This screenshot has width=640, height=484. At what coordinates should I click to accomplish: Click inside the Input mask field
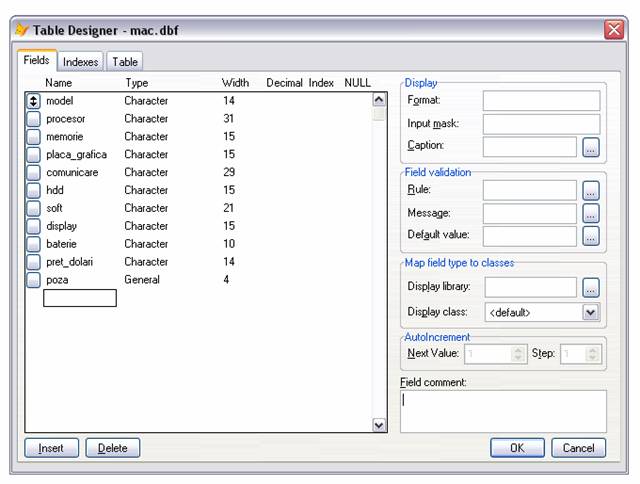tap(541, 124)
